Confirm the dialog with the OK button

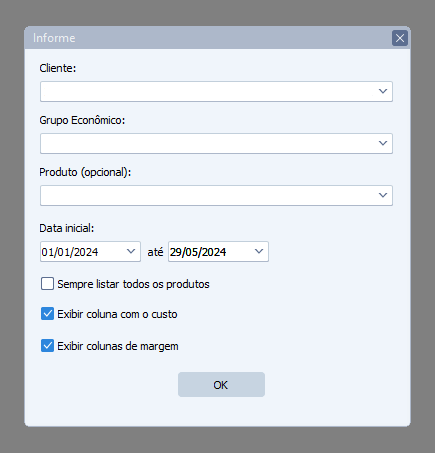coord(221,385)
